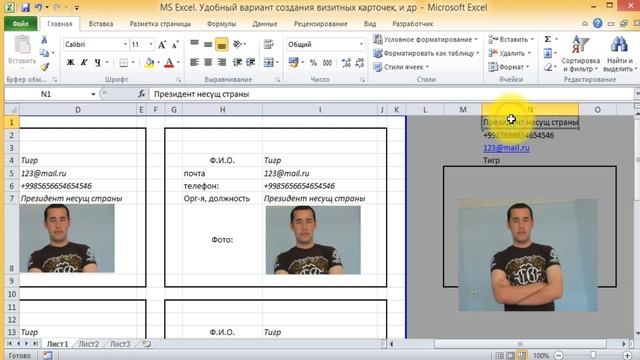This screenshot has height=360, width=640.
Task: Open Найти и выделить binoculars menu
Action: click(x=619, y=53)
